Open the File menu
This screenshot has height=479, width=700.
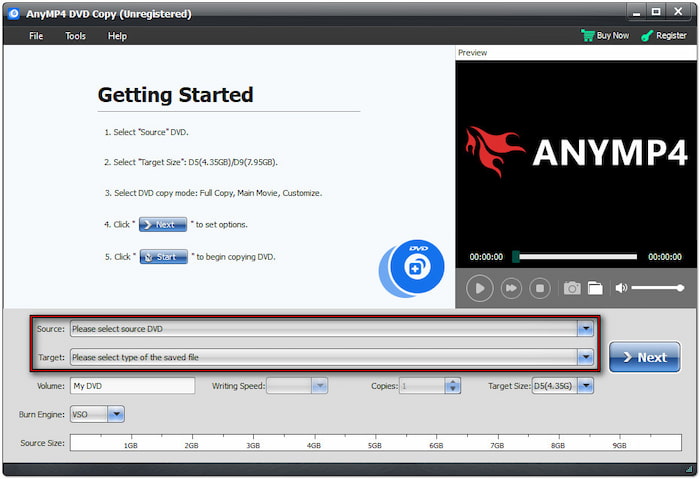click(x=36, y=36)
